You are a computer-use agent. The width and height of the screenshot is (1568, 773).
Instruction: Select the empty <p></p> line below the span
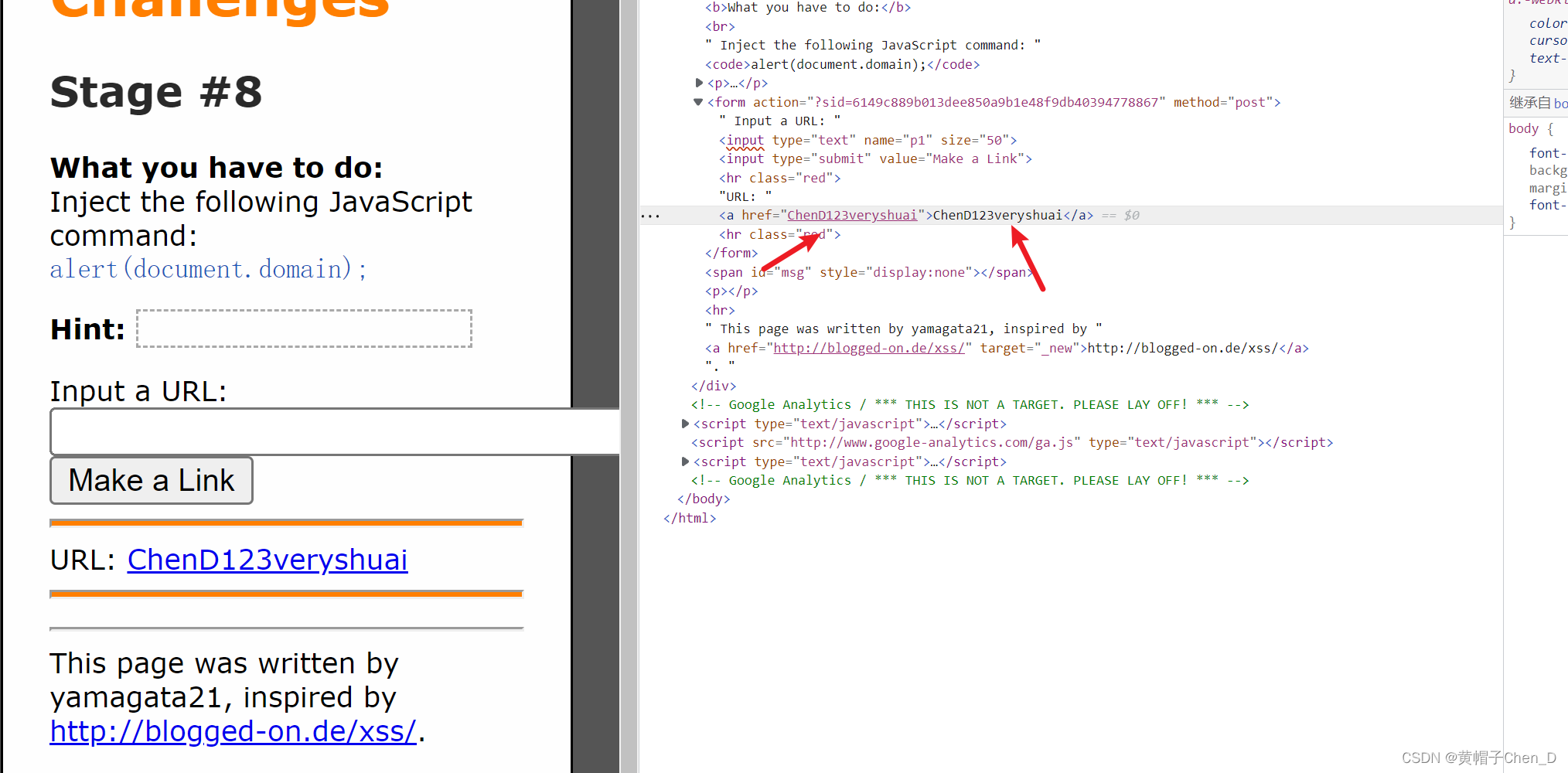731,291
